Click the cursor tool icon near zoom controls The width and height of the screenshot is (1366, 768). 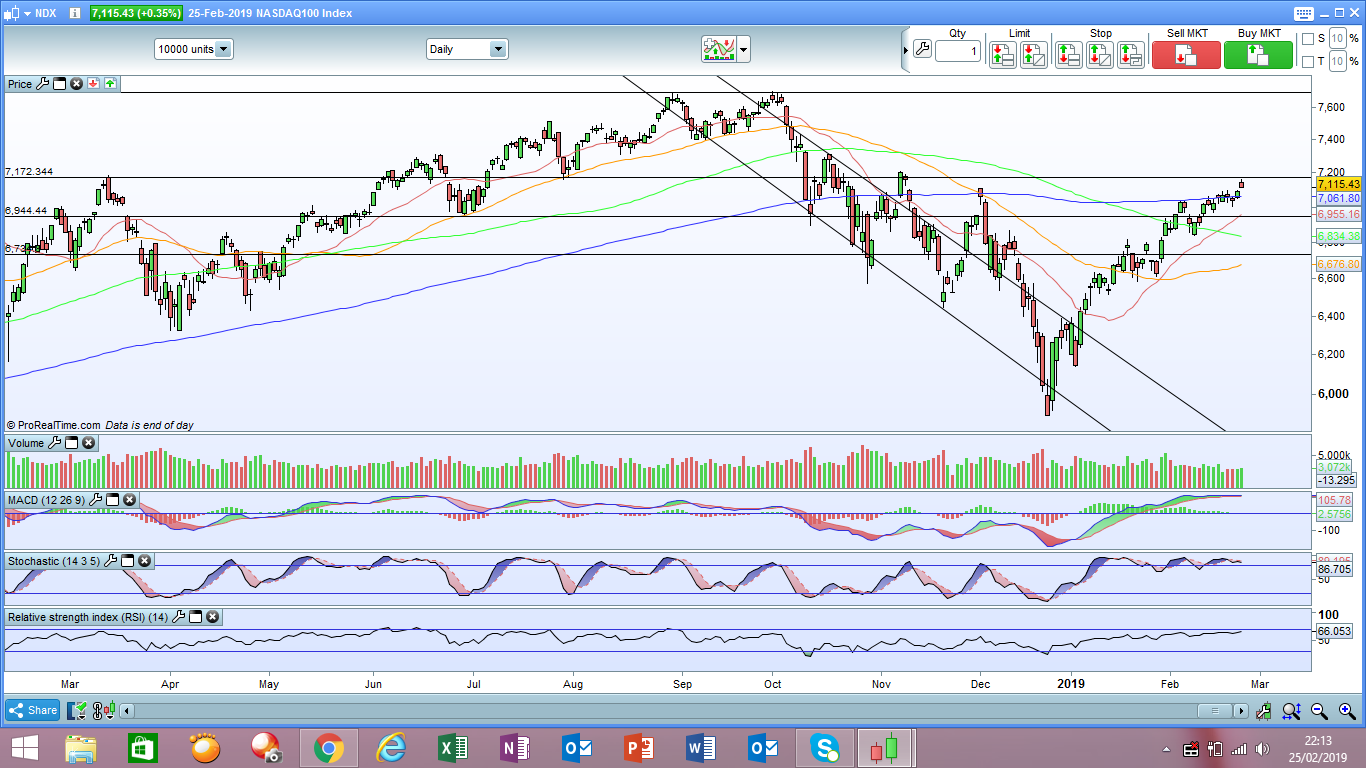click(x=1264, y=711)
